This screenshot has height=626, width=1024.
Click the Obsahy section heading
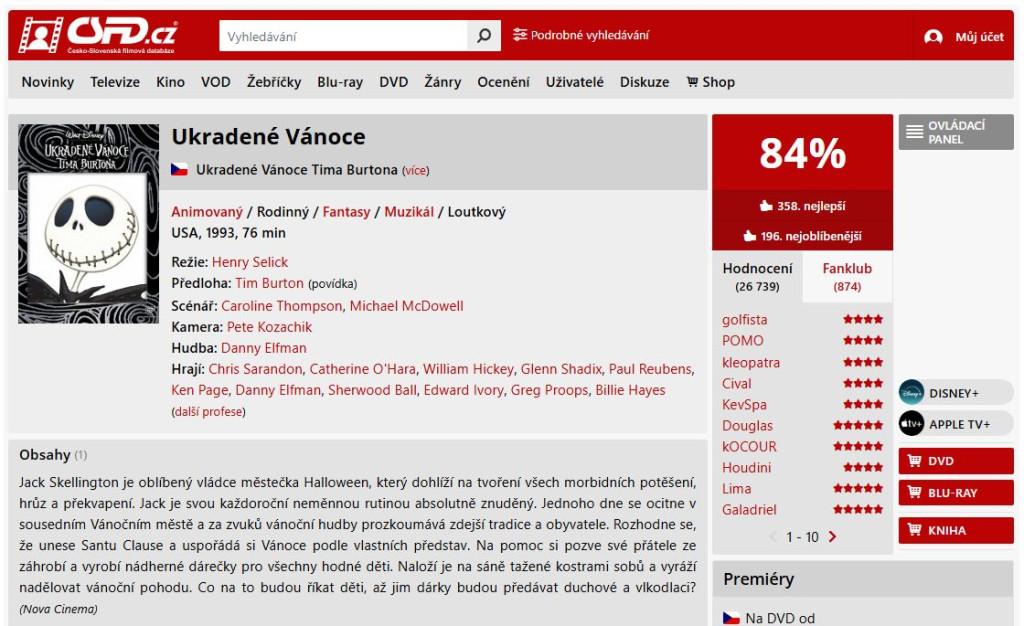coord(44,455)
